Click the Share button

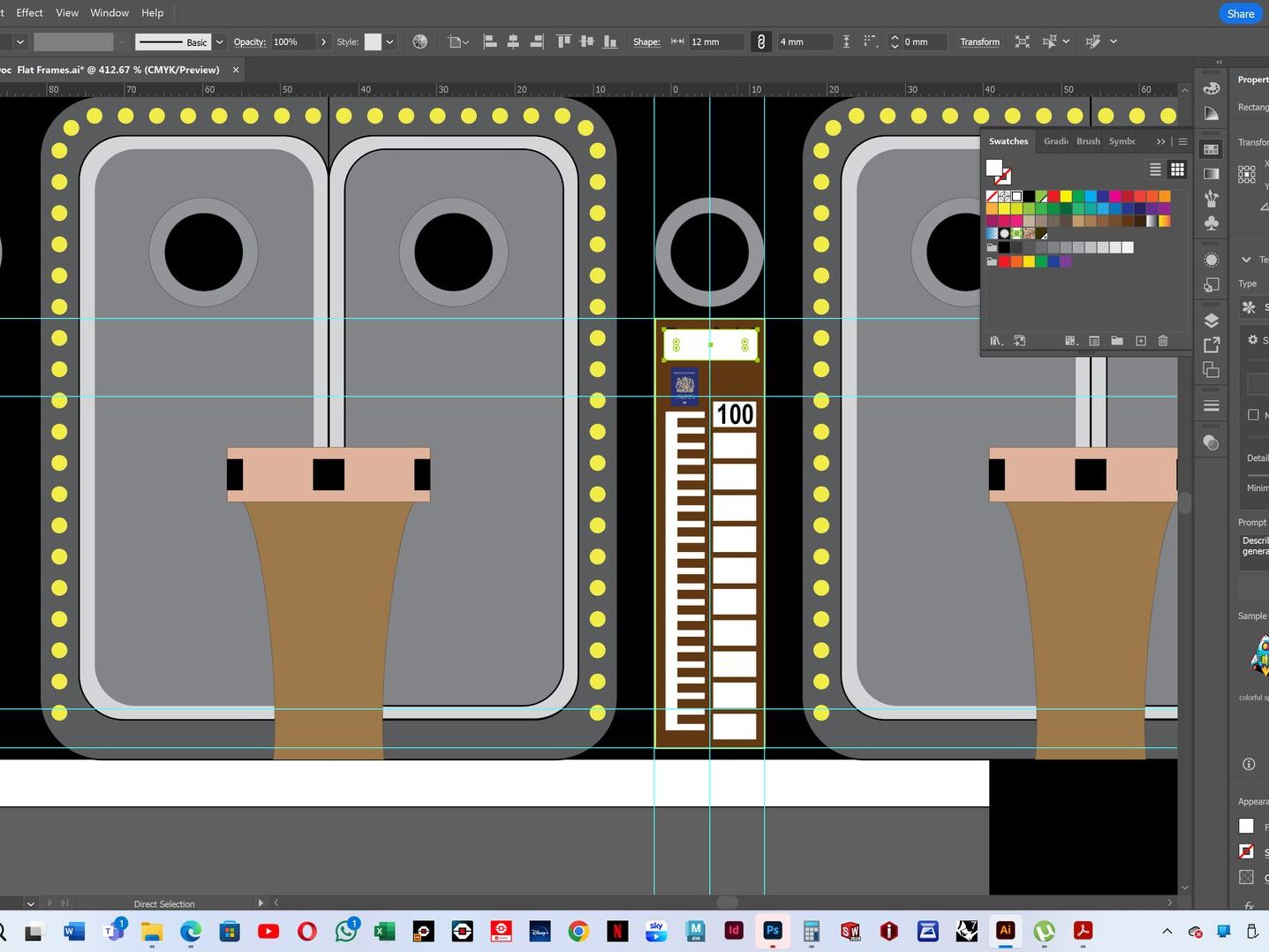tap(1240, 13)
